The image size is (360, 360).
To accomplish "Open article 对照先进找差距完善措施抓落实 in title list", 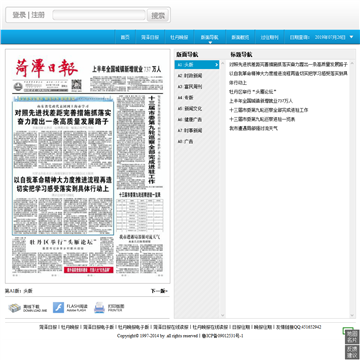I will coord(288,64).
